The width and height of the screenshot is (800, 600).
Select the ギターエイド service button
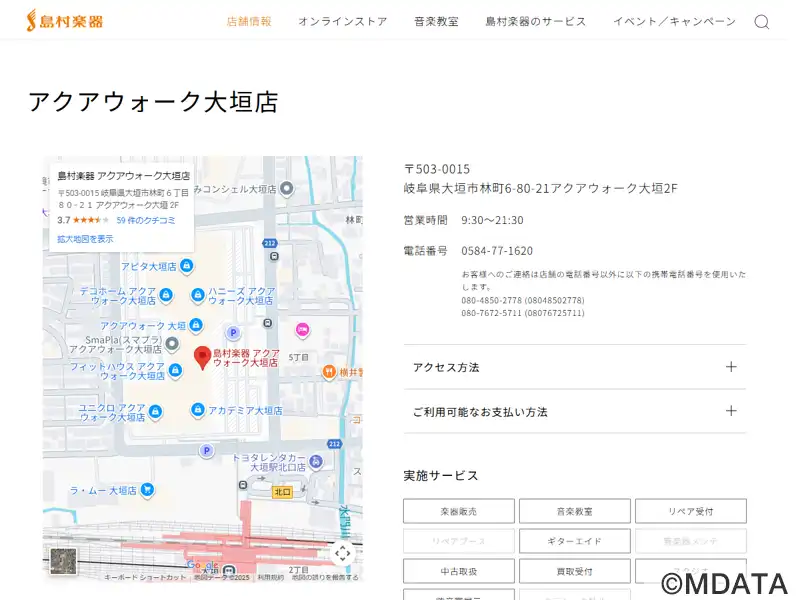point(574,541)
